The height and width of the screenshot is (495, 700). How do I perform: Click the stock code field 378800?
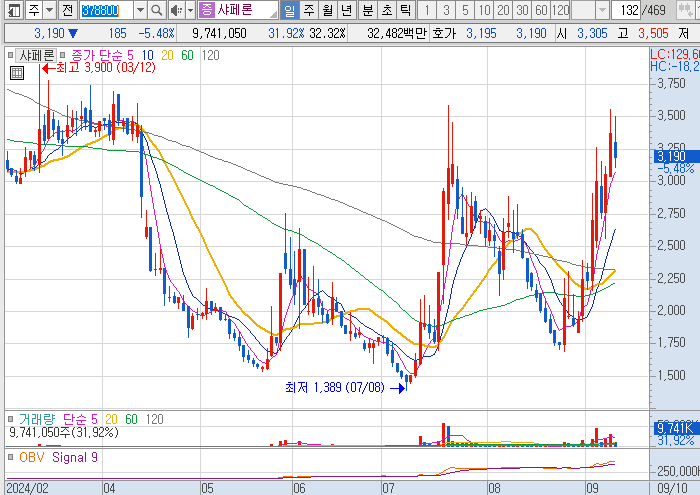click(106, 10)
